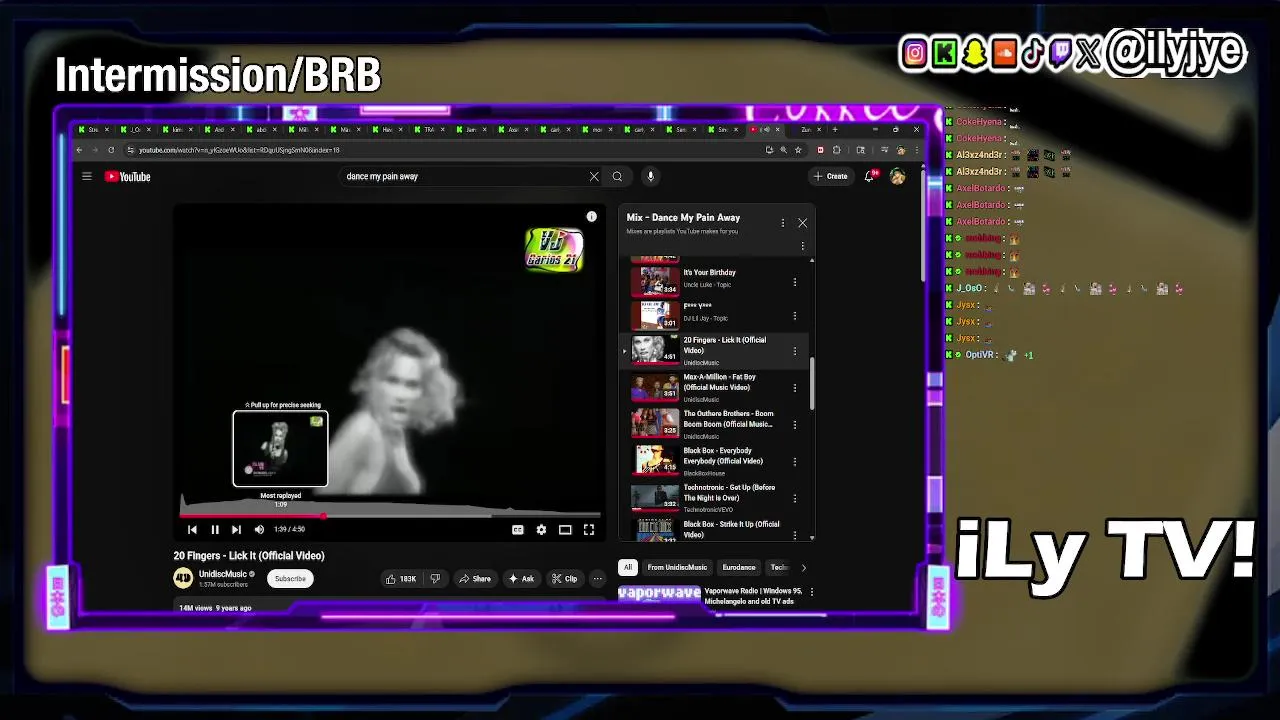Close the Mix playlist panel
The image size is (1280, 720).
point(802,223)
